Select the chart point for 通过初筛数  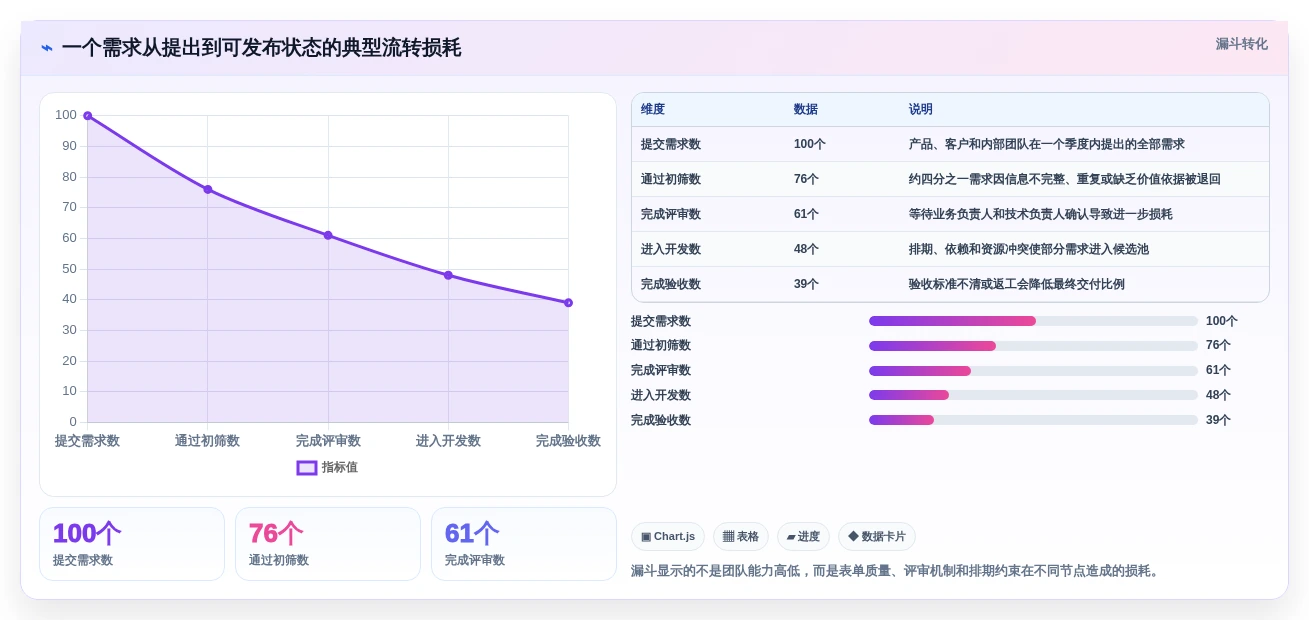pos(208,189)
